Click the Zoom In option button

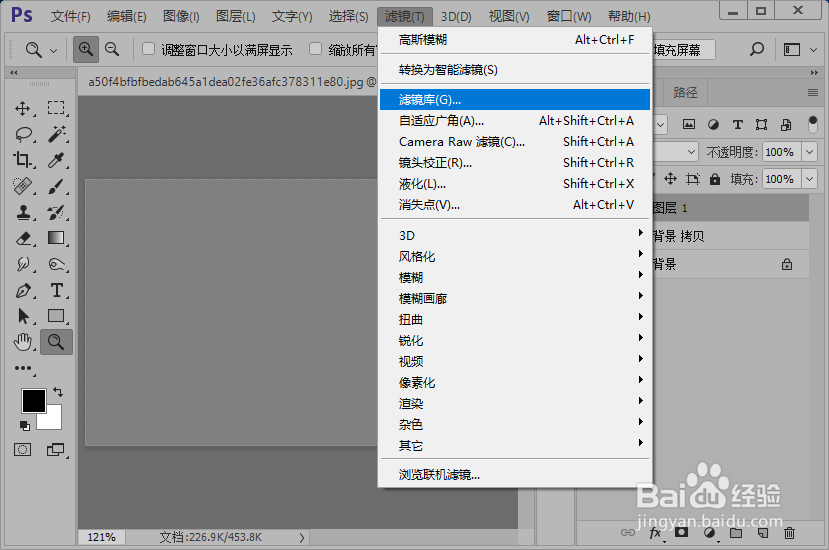tap(86, 50)
